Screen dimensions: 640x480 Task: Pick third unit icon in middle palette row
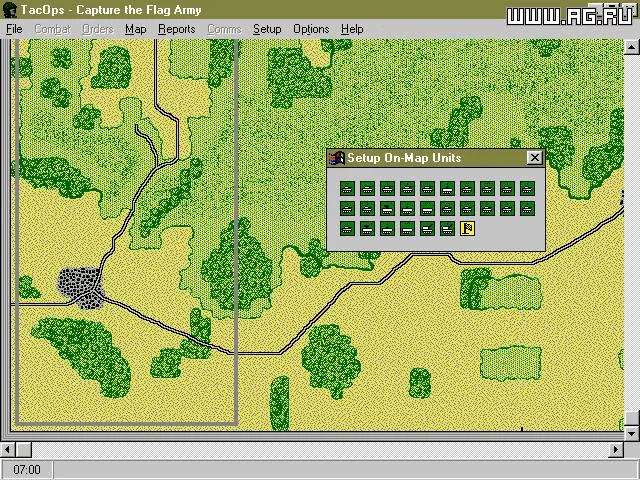pos(387,209)
